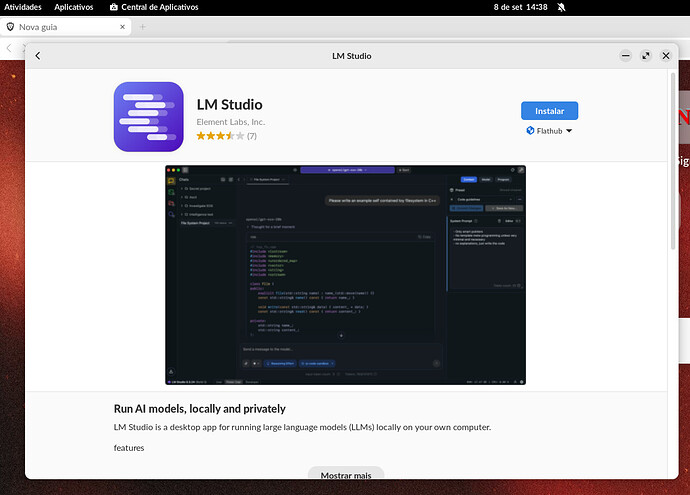Viewport: 690px width, 495px height.
Task: Open Central de Aplicativos top bar menu
Action: [154, 7]
